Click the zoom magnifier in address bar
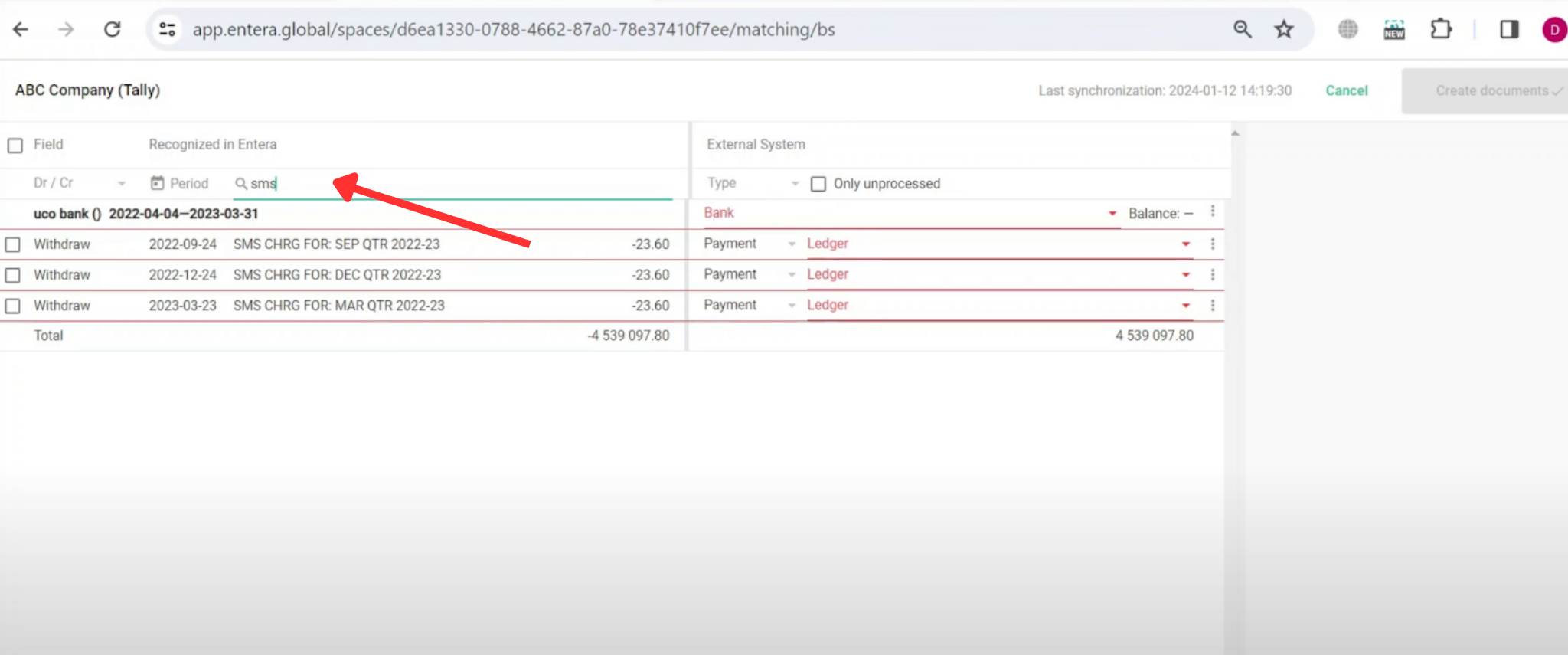This screenshot has width=1568, height=655. [1242, 29]
